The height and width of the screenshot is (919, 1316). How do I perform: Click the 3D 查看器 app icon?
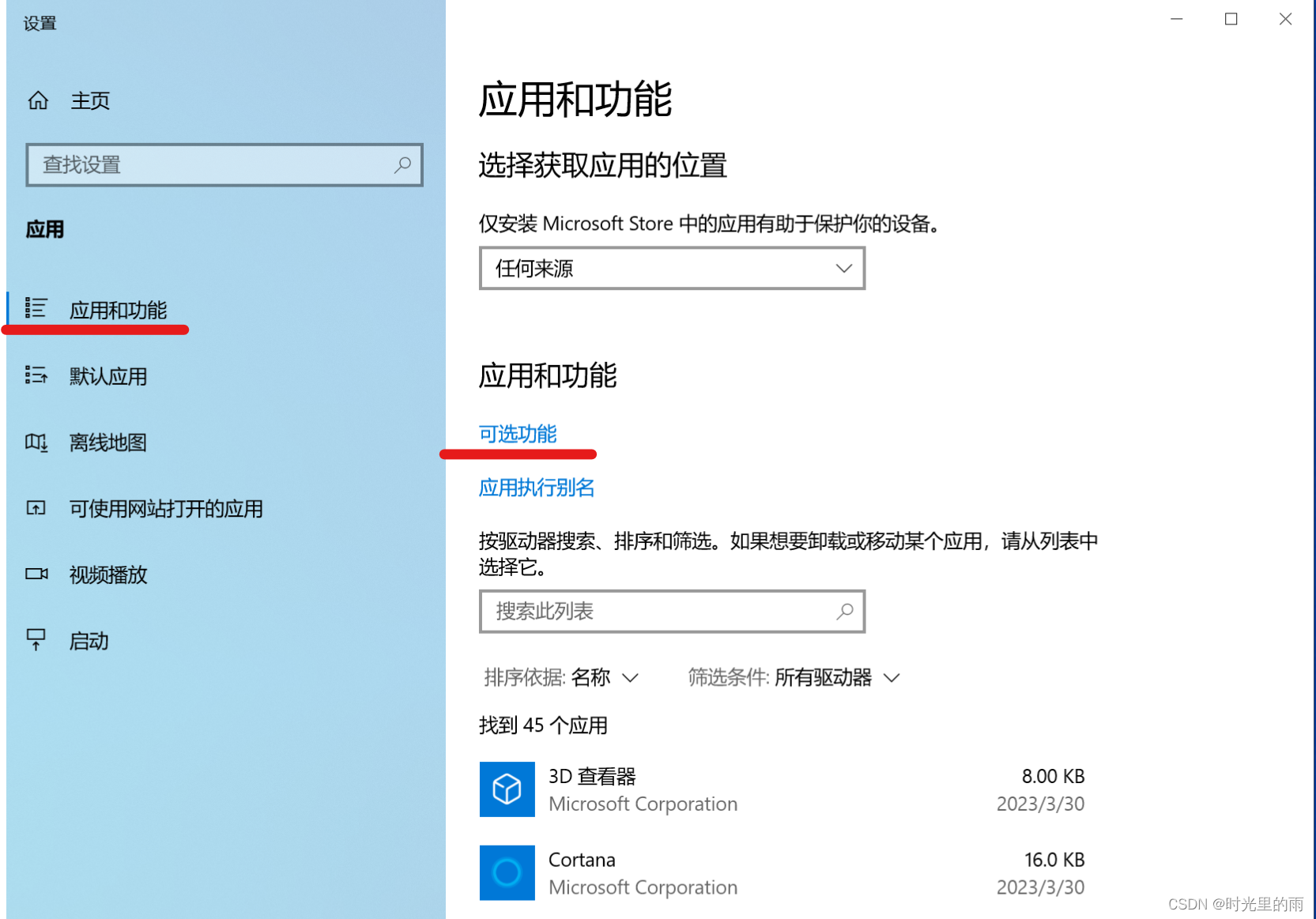(507, 789)
